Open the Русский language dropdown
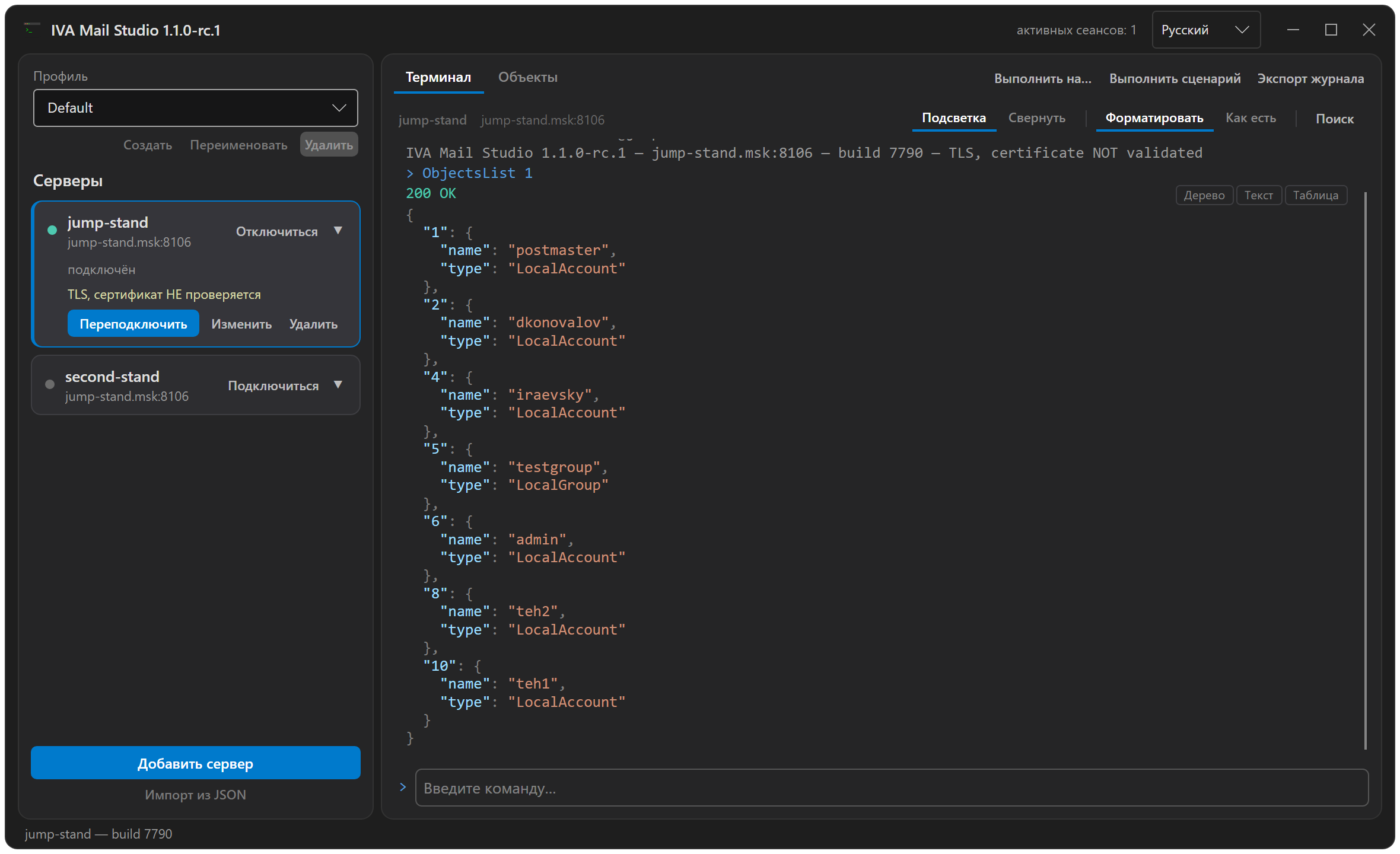Image resolution: width=1400 pixels, height=854 pixels. [1206, 30]
